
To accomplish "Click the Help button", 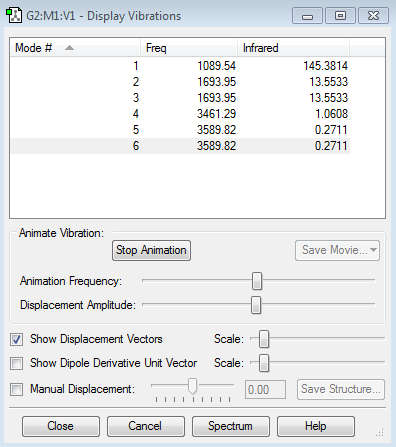I will (316, 426).
